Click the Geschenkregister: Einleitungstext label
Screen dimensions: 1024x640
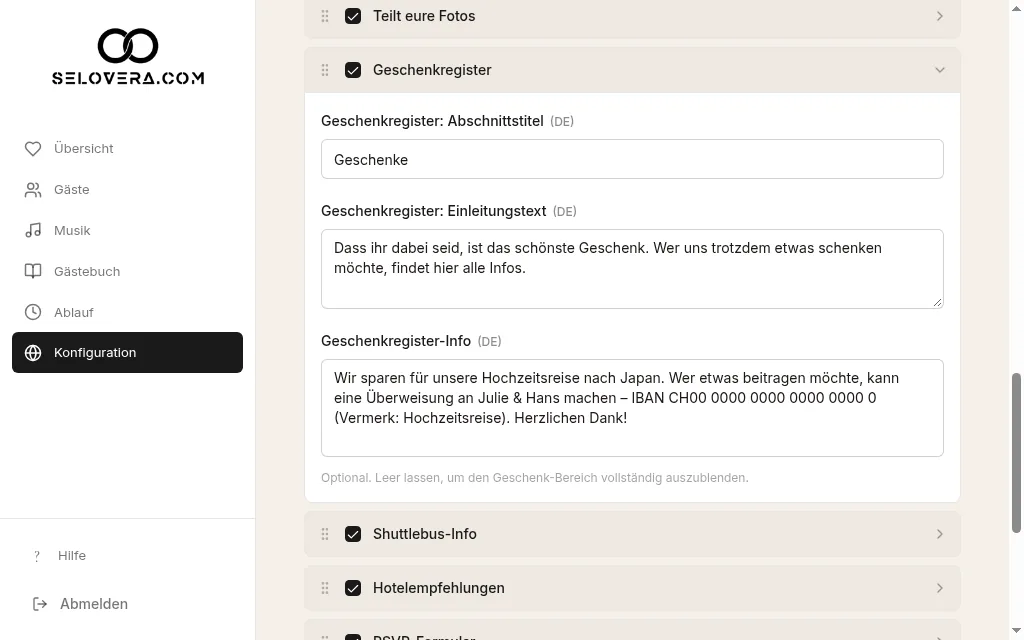tap(434, 212)
